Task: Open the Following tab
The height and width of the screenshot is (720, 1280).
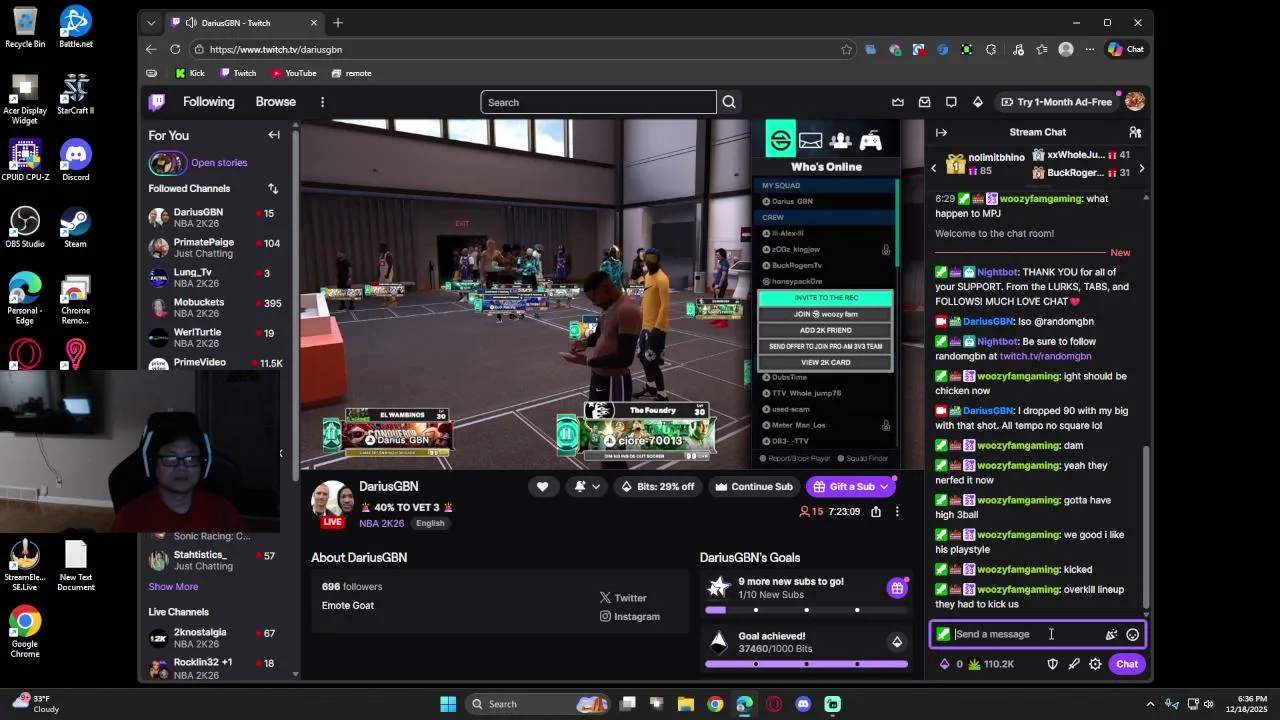Action: (208, 102)
